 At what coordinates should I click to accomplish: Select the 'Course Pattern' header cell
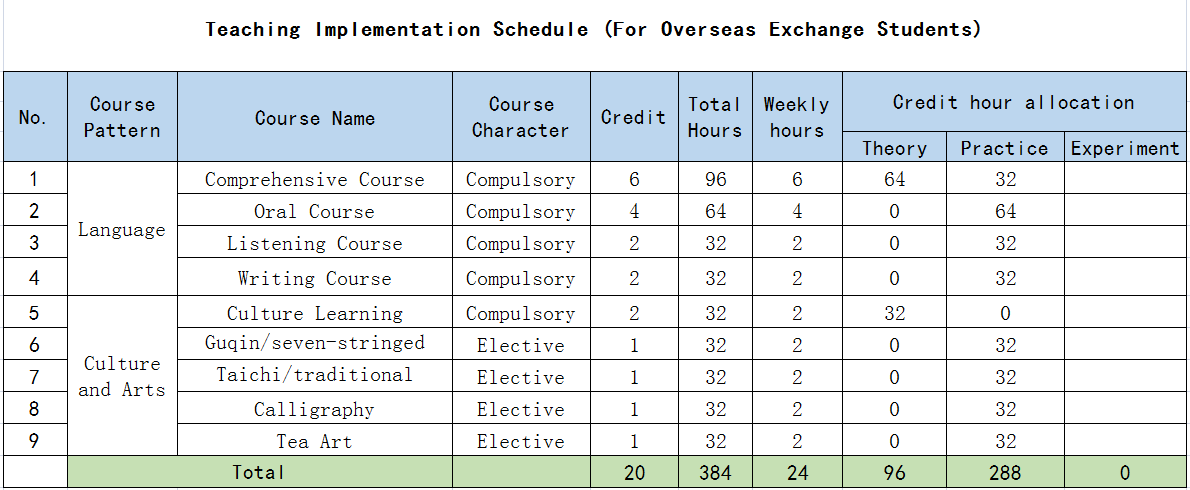pyautogui.click(x=122, y=117)
